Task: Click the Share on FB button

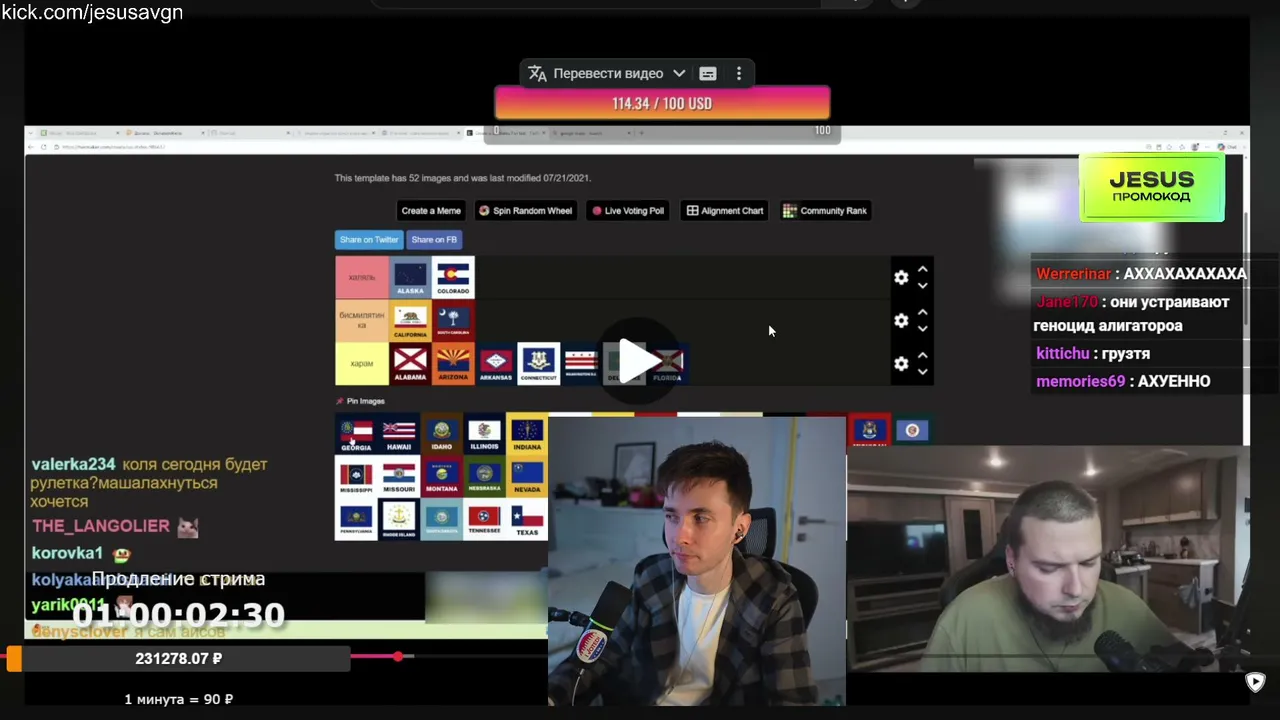Action: pyautogui.click(x=434, y=240)
